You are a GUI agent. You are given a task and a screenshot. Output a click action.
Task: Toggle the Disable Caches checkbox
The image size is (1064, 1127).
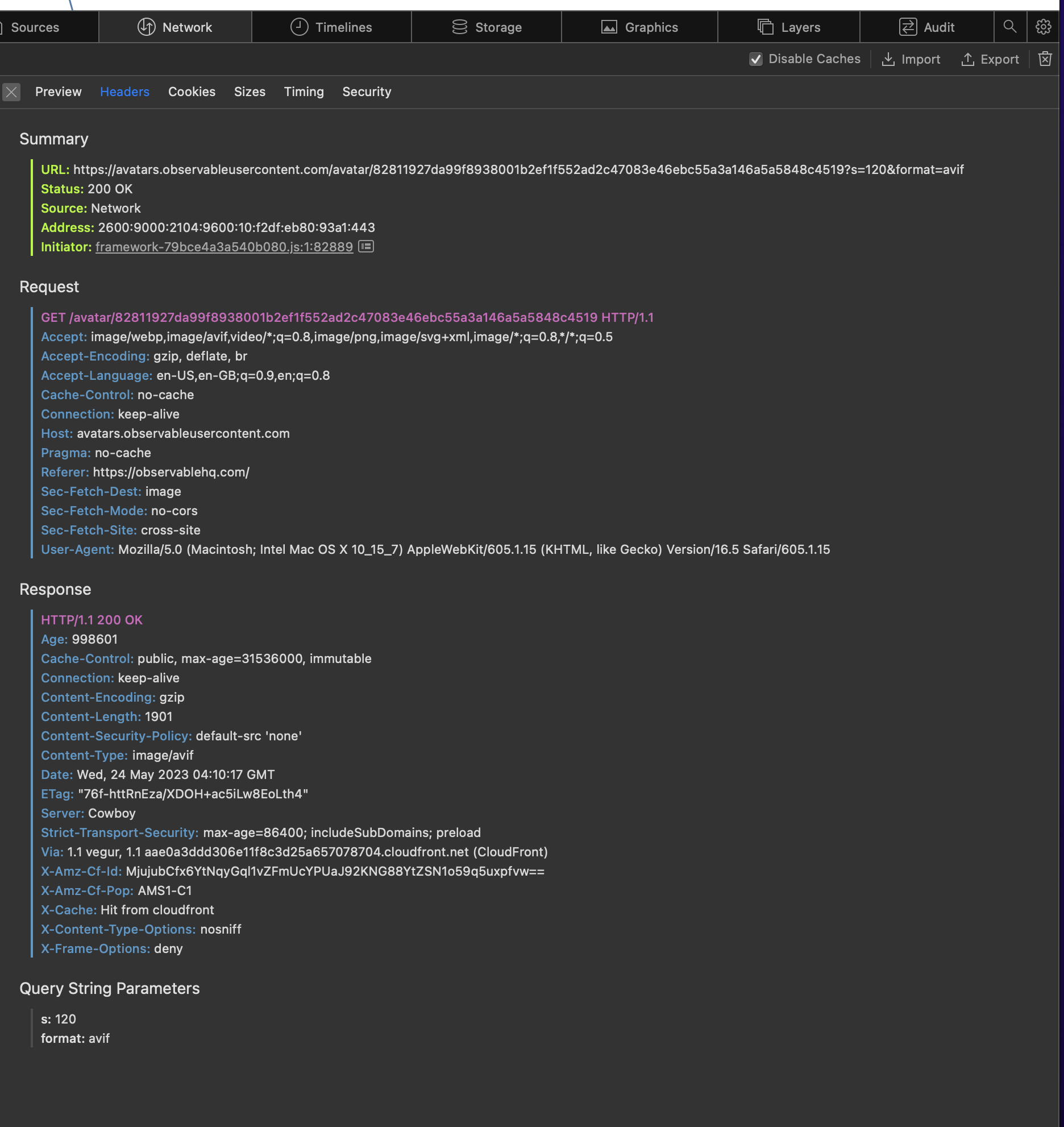(755, 59)
